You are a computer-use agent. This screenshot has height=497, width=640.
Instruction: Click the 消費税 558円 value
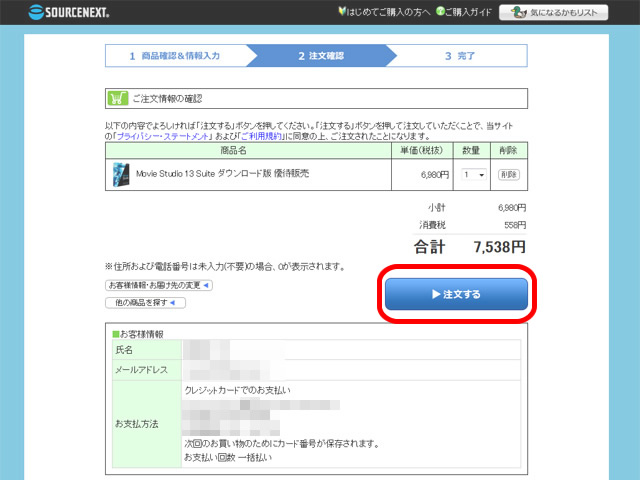(x=515, y=225)
